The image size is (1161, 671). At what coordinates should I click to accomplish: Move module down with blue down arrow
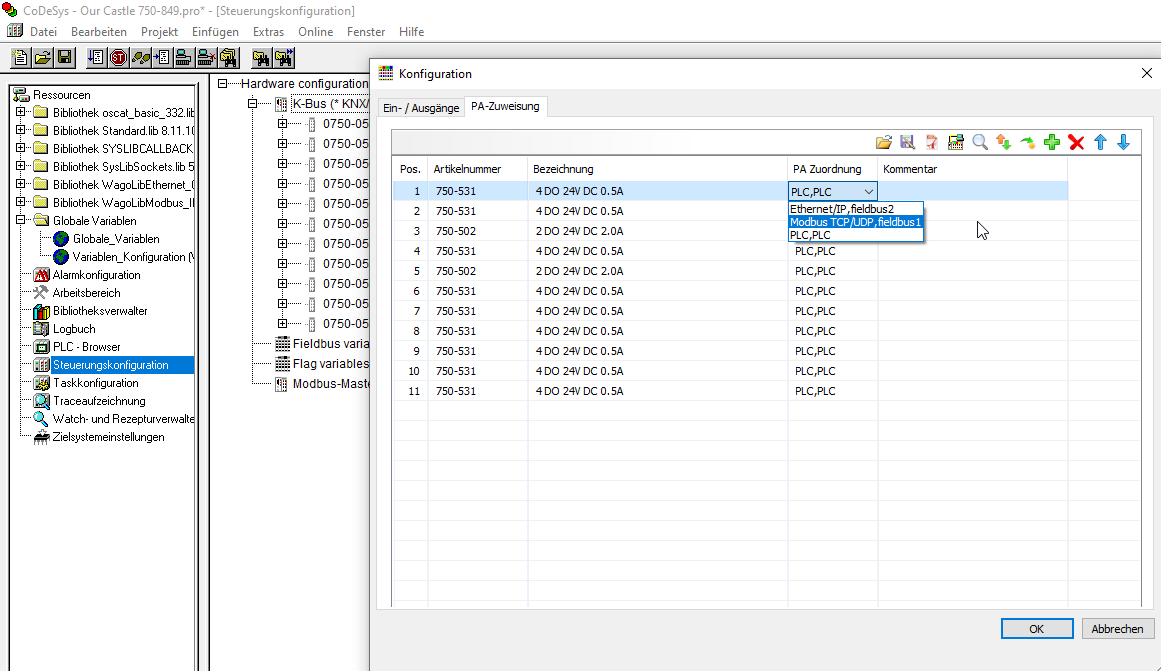pos(1123,143)
